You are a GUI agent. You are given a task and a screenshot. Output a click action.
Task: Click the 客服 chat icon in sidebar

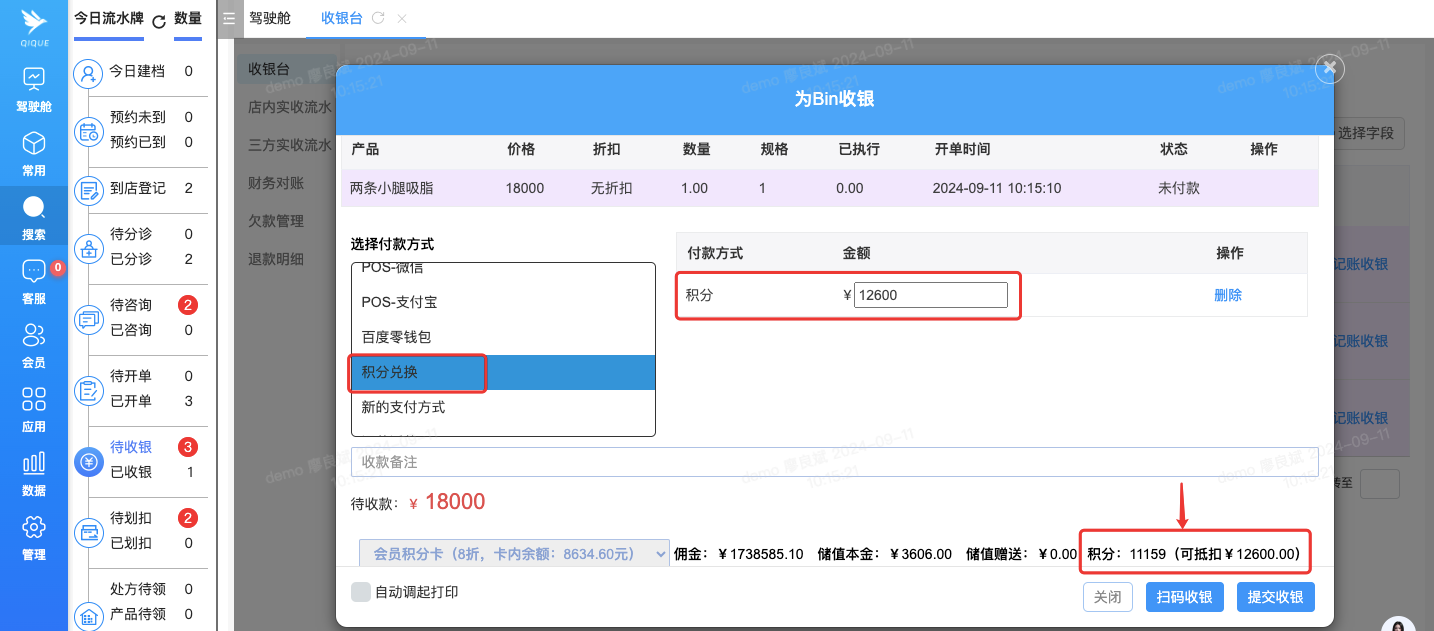[34, 271]
